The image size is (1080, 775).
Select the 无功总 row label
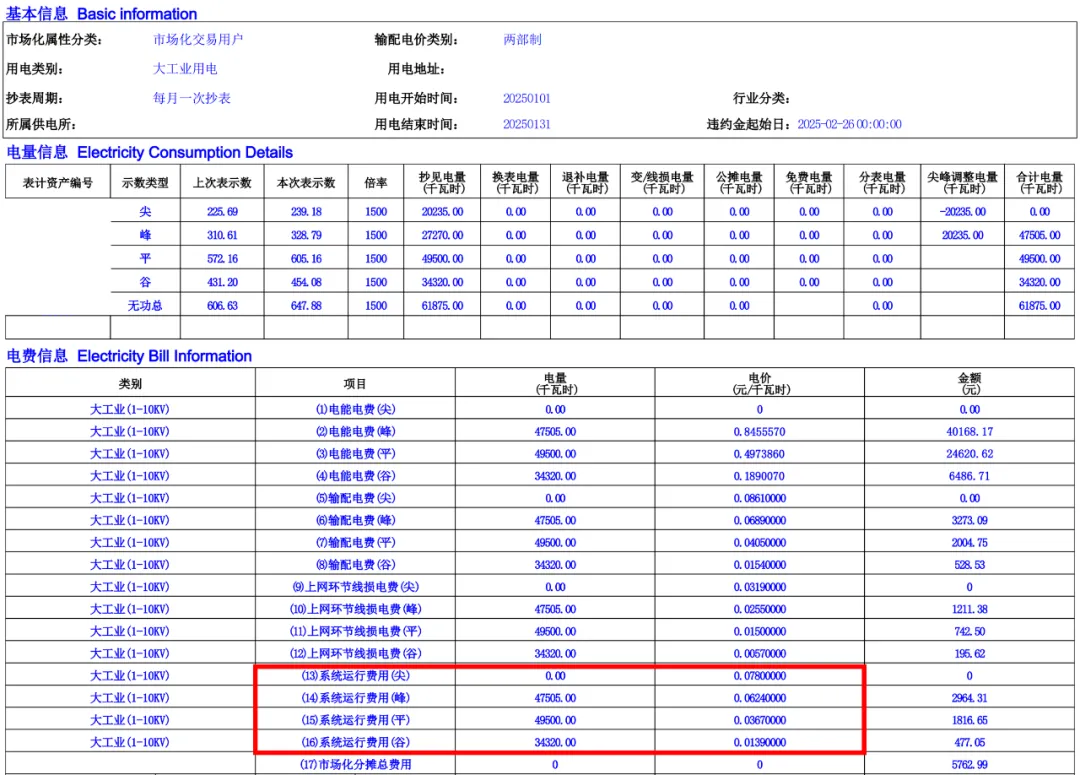[145, 306]
